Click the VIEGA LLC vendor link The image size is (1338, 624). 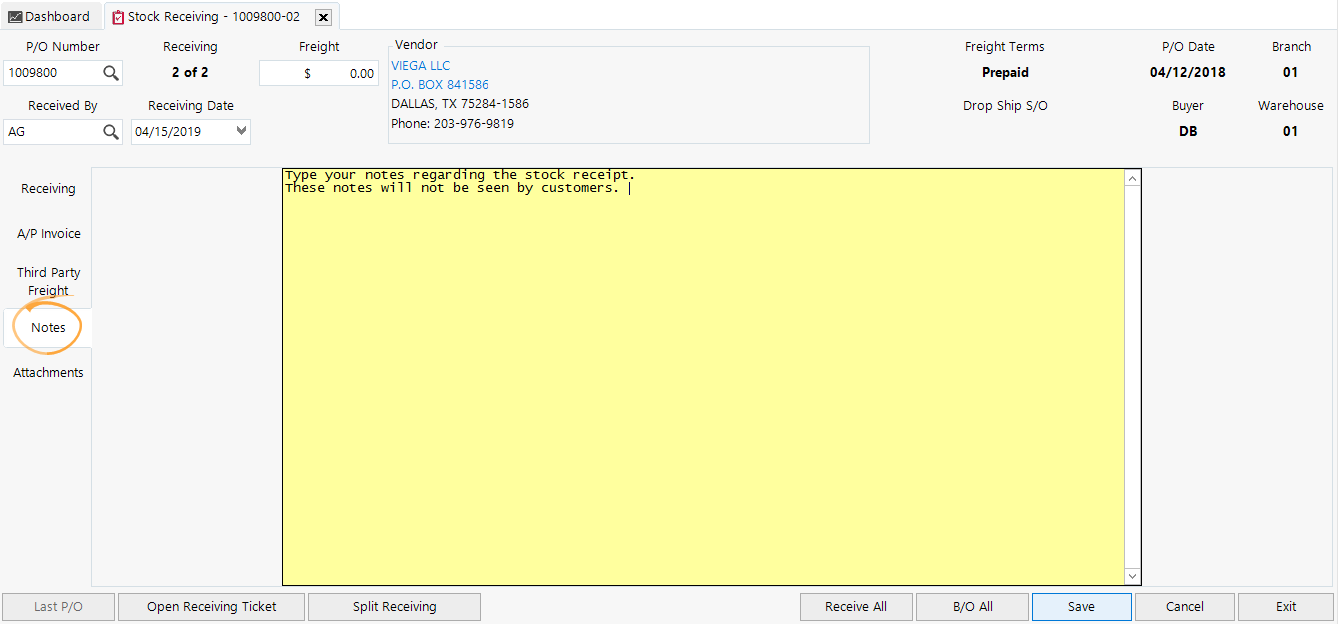[420, 65]
